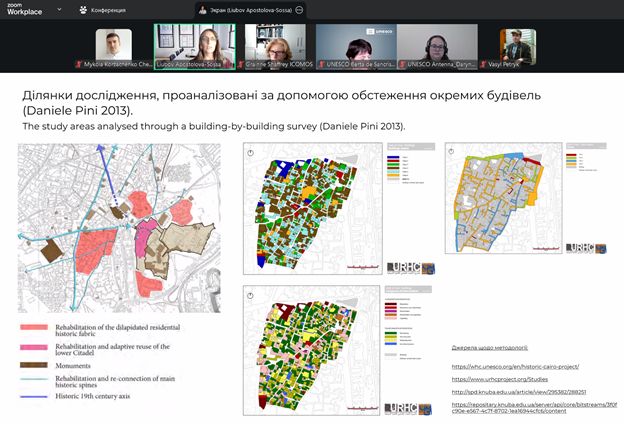Click Grainne Shaffrey ICOMOS video tile
This screenshot has width=624, height=424.
click(275, 46)
